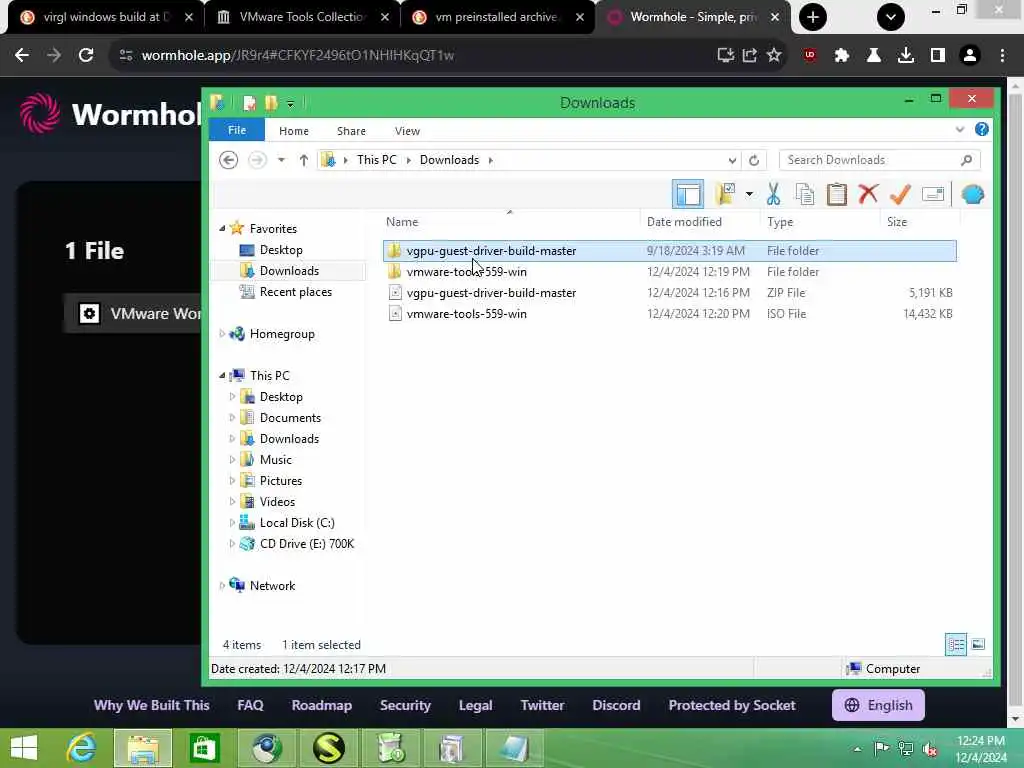Launch Internet Explorer from taskbar

[82, 748]
